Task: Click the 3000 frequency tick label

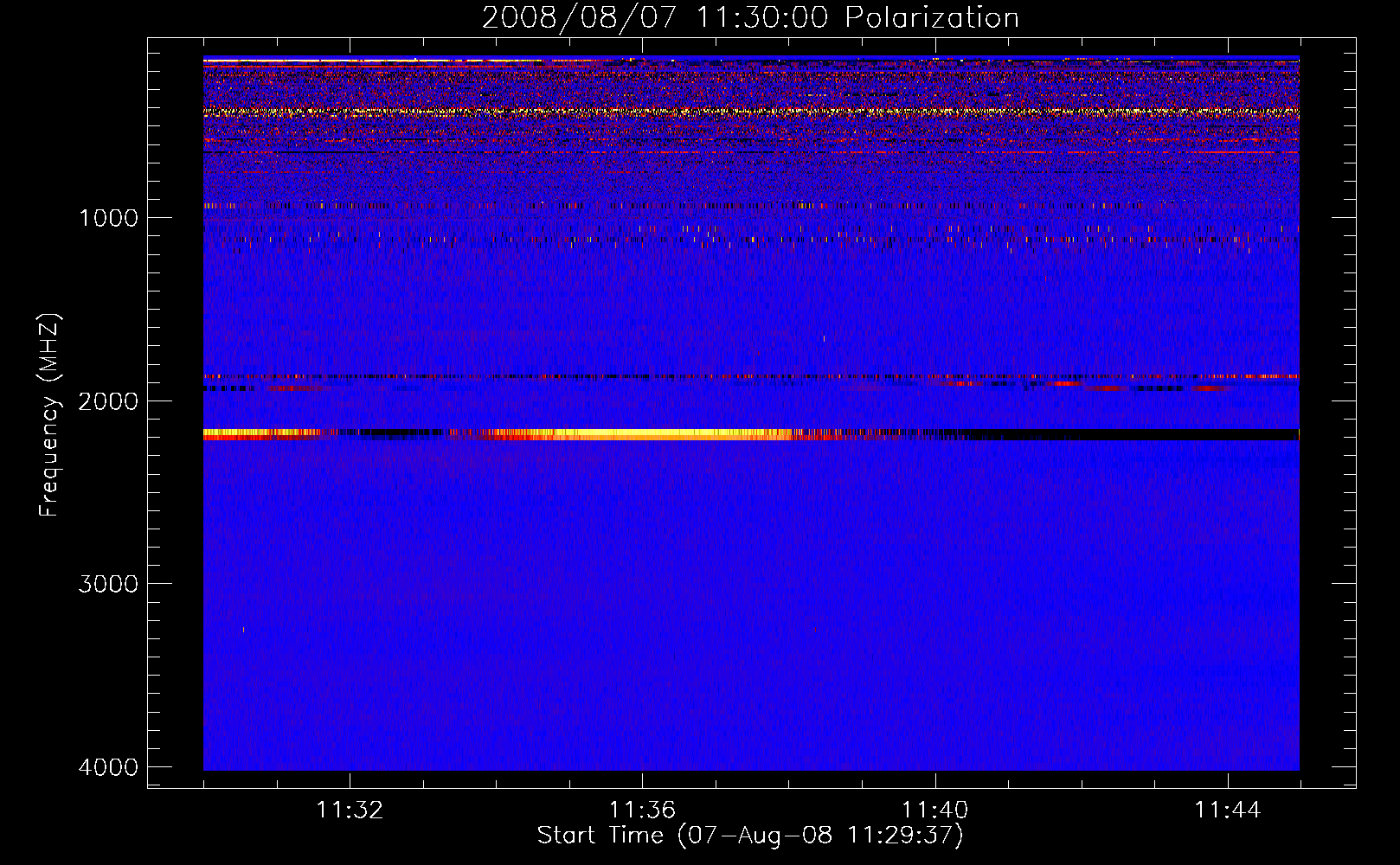Action: click(109, 584)
